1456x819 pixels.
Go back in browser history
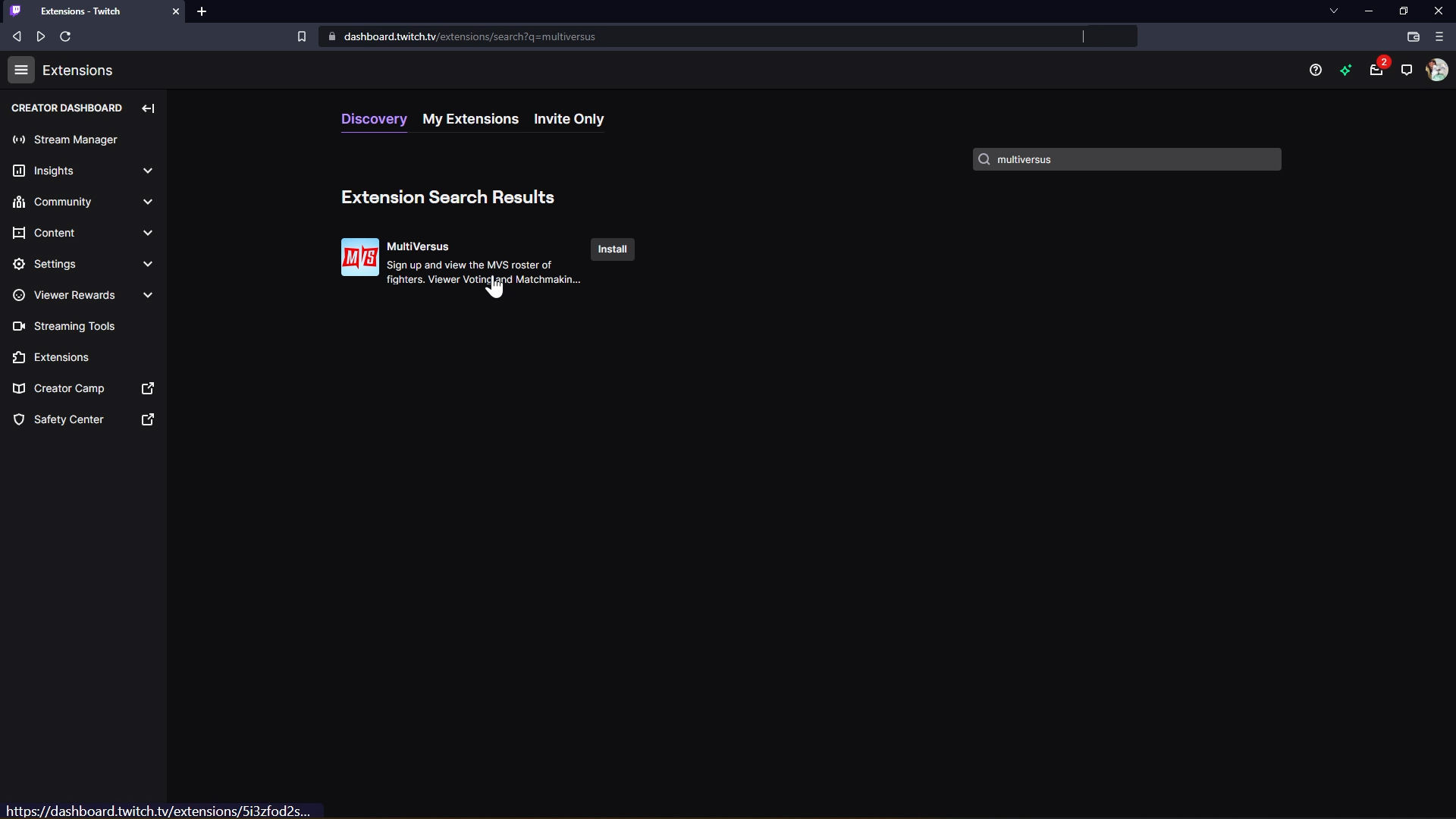17,36
